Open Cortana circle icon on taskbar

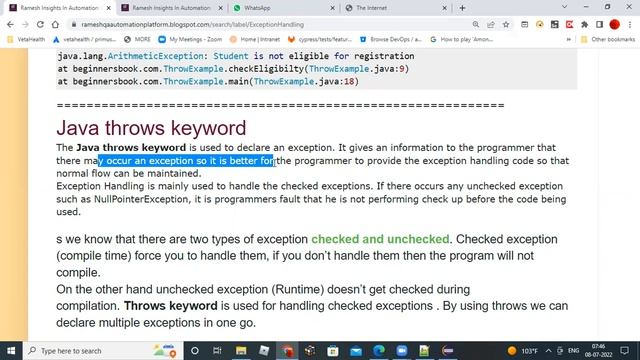[195, 351]
